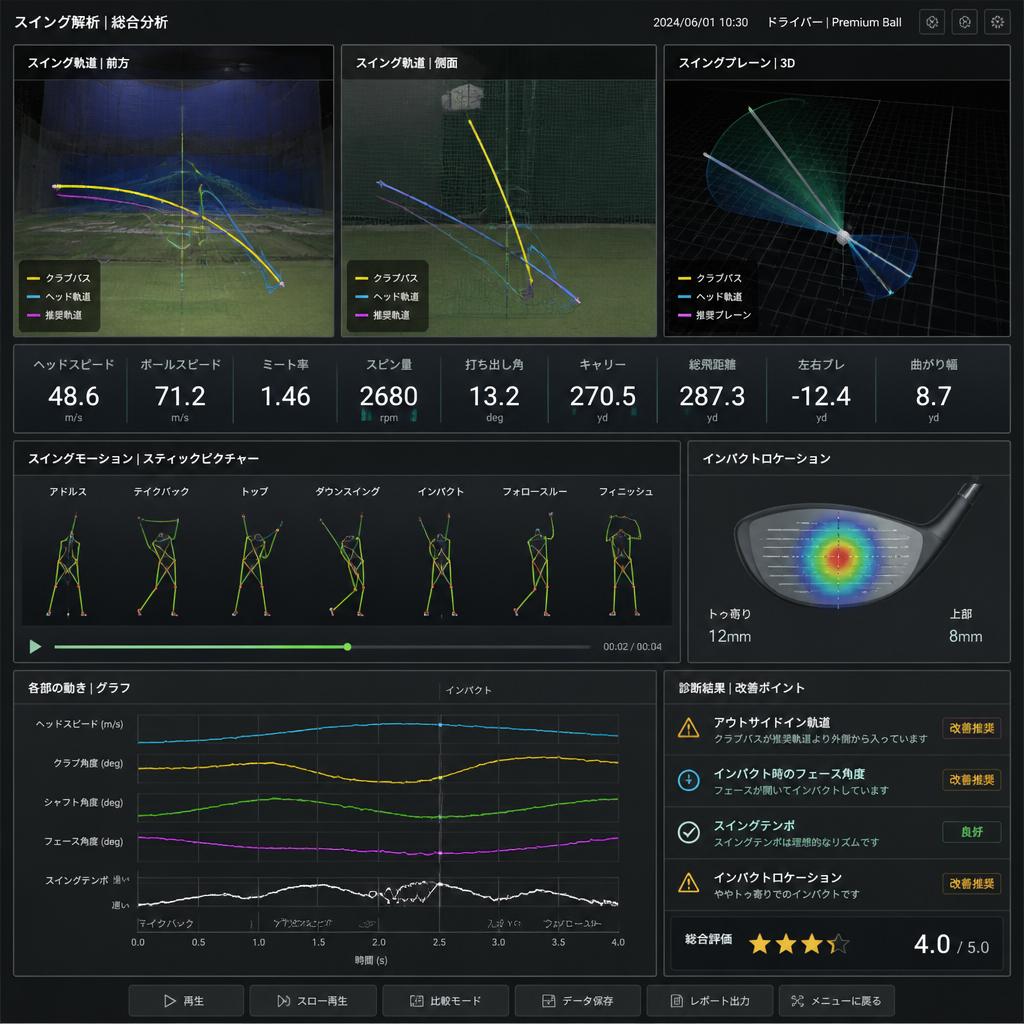
Task: Export a report with レポート出力
Action: point(709,1000)
